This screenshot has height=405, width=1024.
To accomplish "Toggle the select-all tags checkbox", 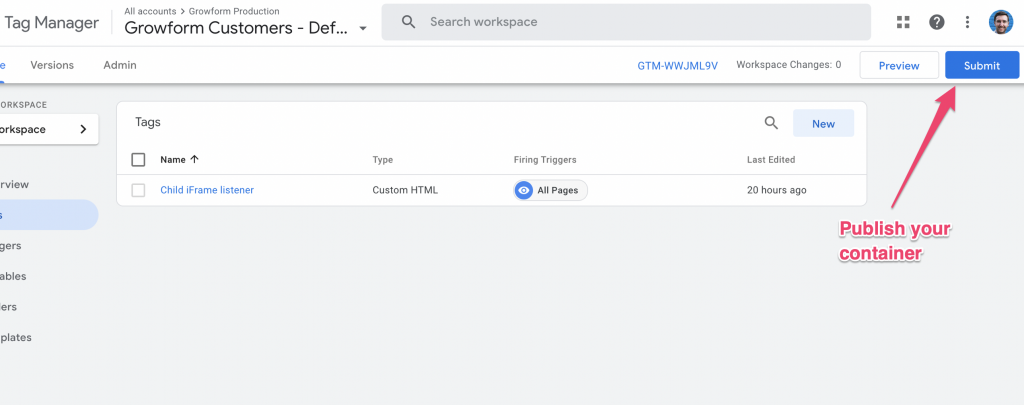I will [x=138, y=159].
